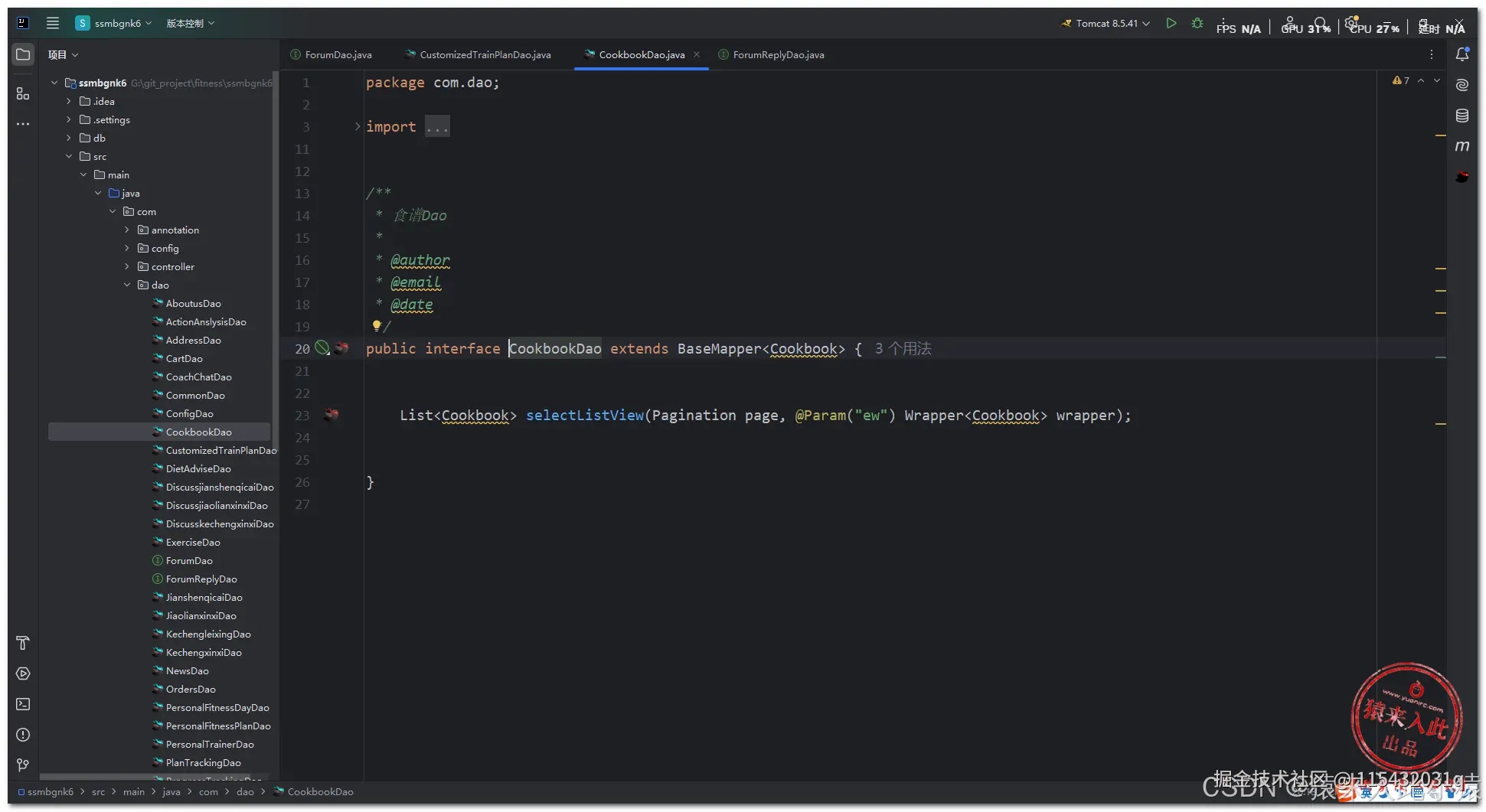Start debugging with the bug icon
This screenshot has height=812, width=1486.
pos(1197,24)
